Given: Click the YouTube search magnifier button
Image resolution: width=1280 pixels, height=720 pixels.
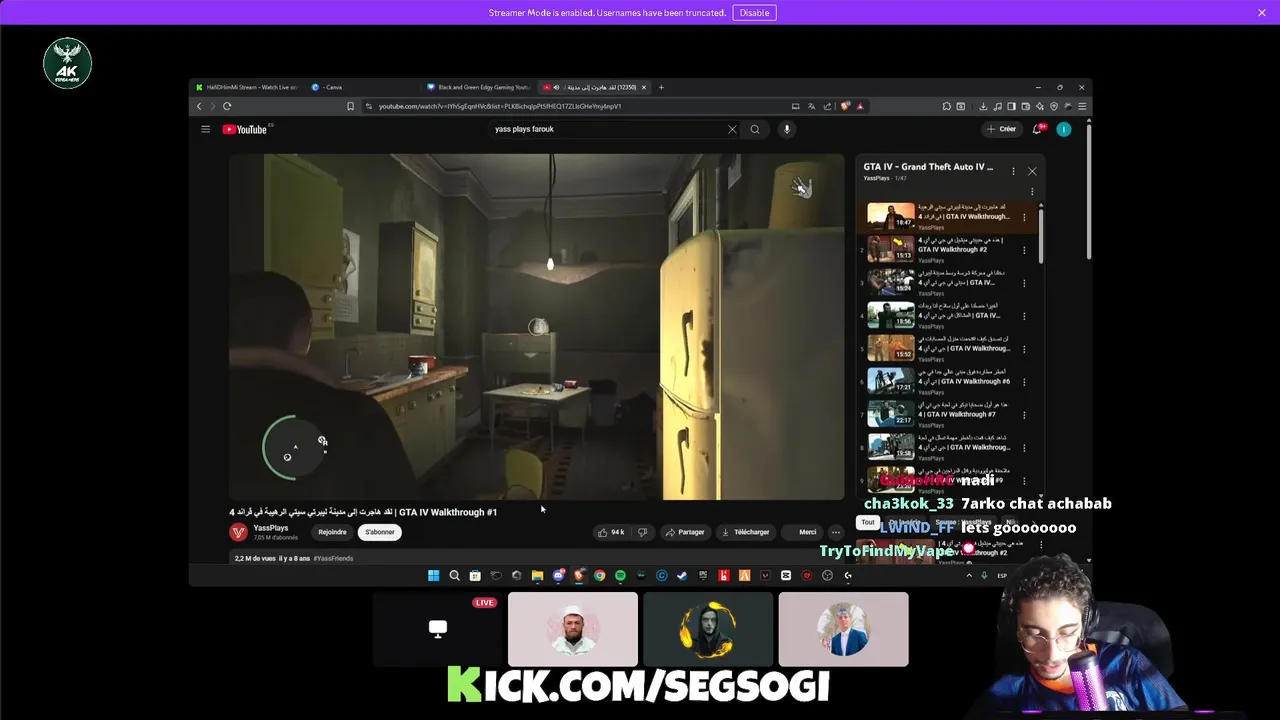Looking at the screenshot, I should point(755,129).
